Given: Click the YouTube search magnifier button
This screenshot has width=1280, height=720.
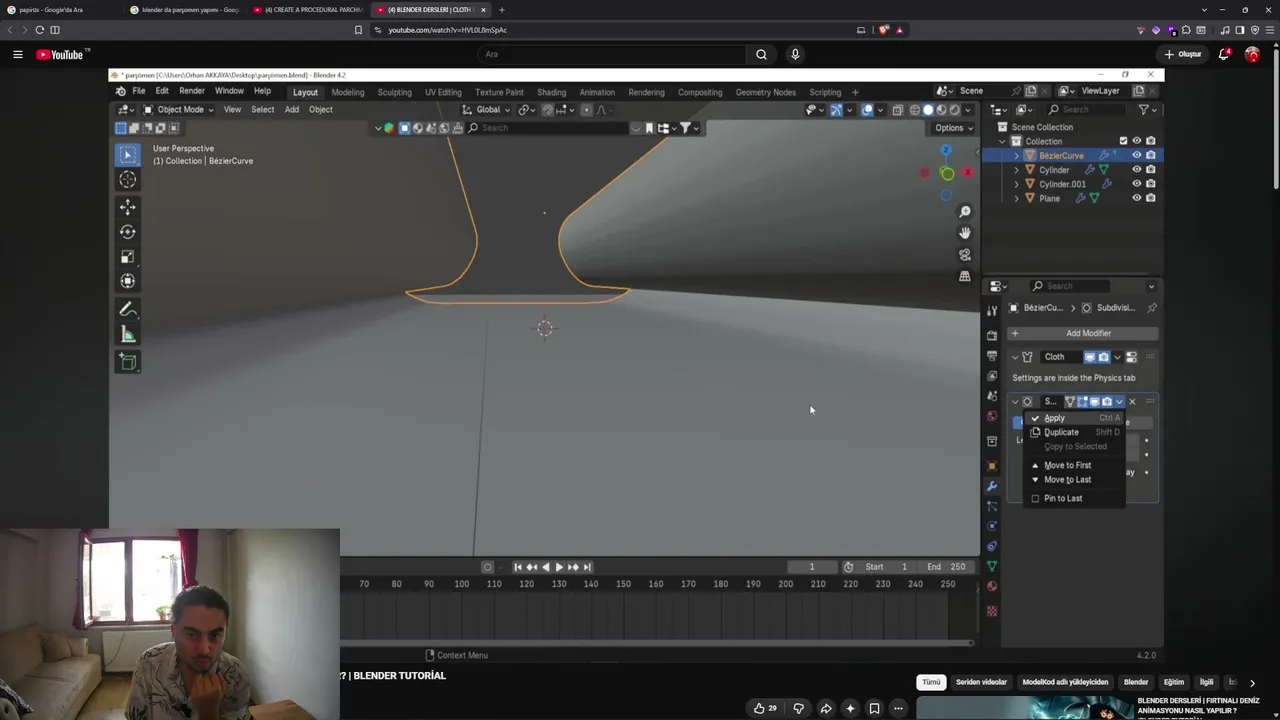Looking at the screenshot, I should (761, 54).
